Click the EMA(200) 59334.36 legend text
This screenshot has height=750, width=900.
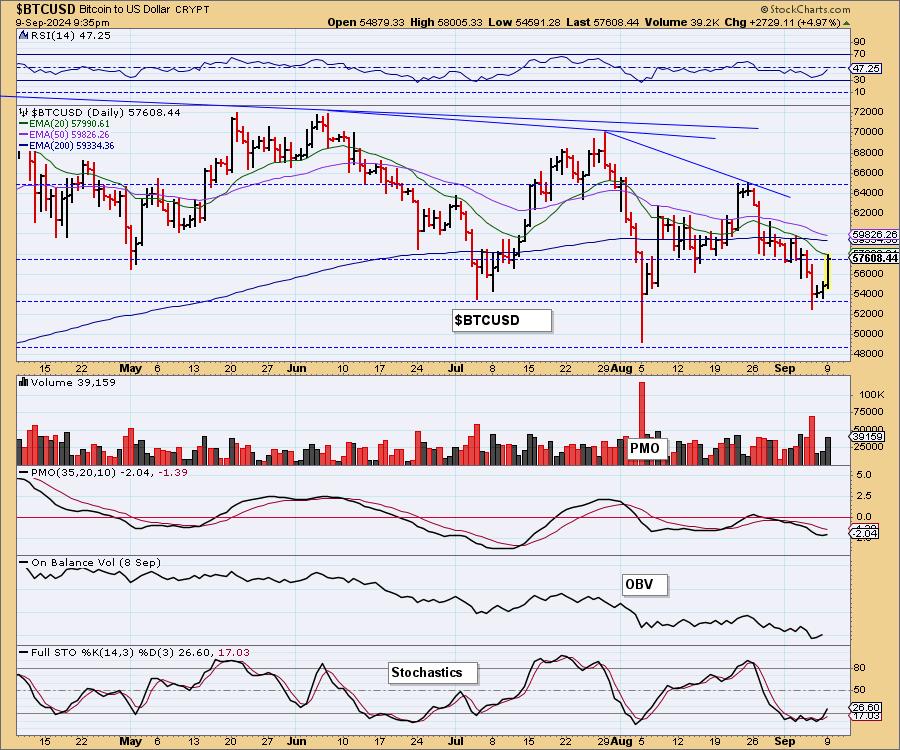point(72,146)
